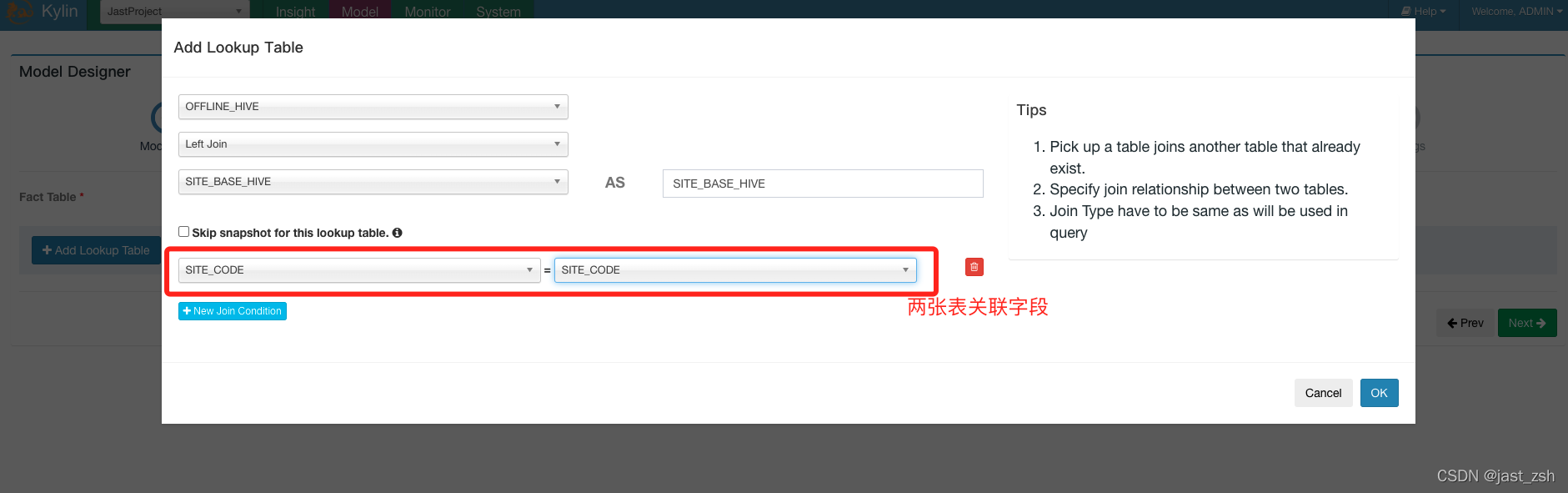Viewport: 1568px width, 493px height.
Task: Enable Skip snapshot for this lookup table
Action: pyautogui.click(x=183, y=232)
